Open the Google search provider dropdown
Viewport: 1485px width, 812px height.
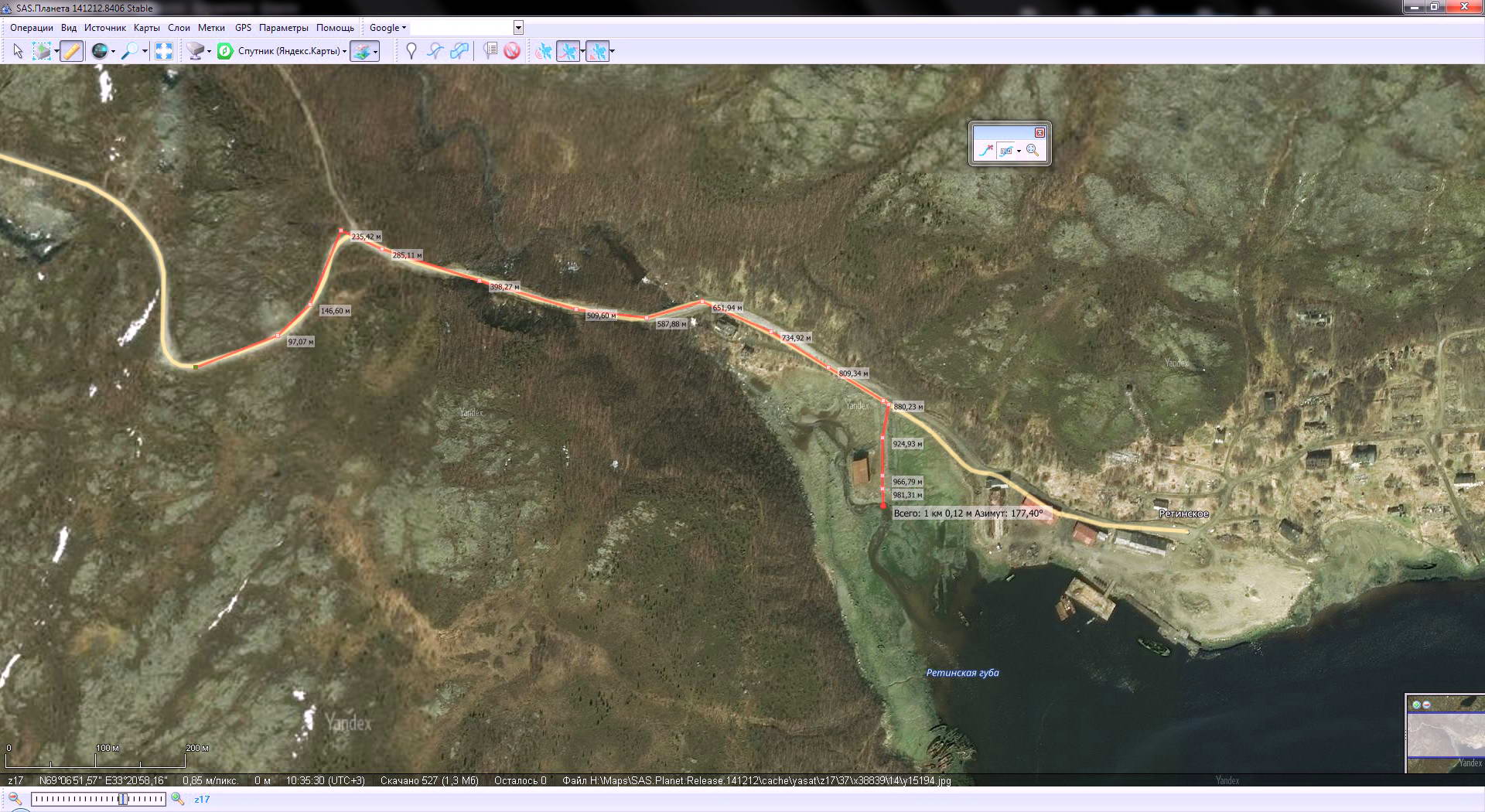pyautogui.click(x=387, y=28)
